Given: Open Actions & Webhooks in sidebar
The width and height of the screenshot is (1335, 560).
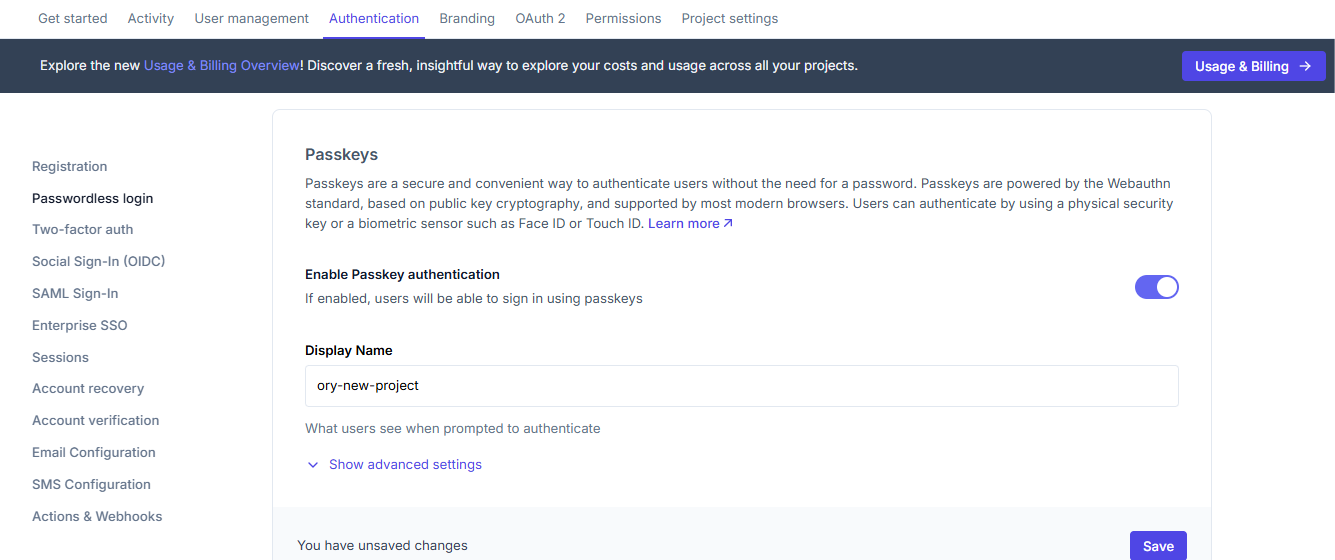Looking at the screenshot, I should (97, 517).
